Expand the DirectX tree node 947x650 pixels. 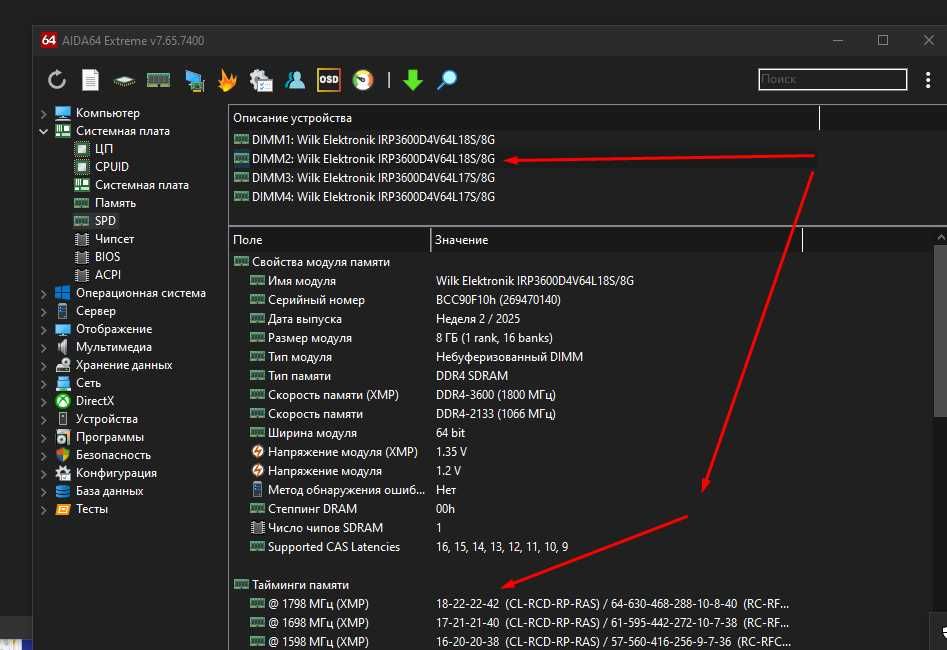(x=43, y=402)
